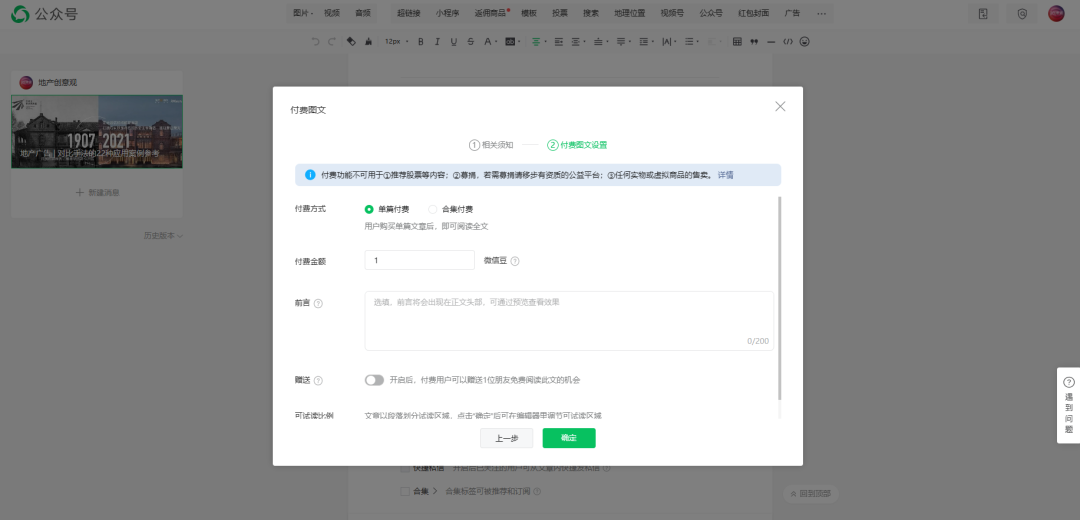1080x520 pixels.
Task: Select 单篇付费 radio option
Action: pos(370,209)
